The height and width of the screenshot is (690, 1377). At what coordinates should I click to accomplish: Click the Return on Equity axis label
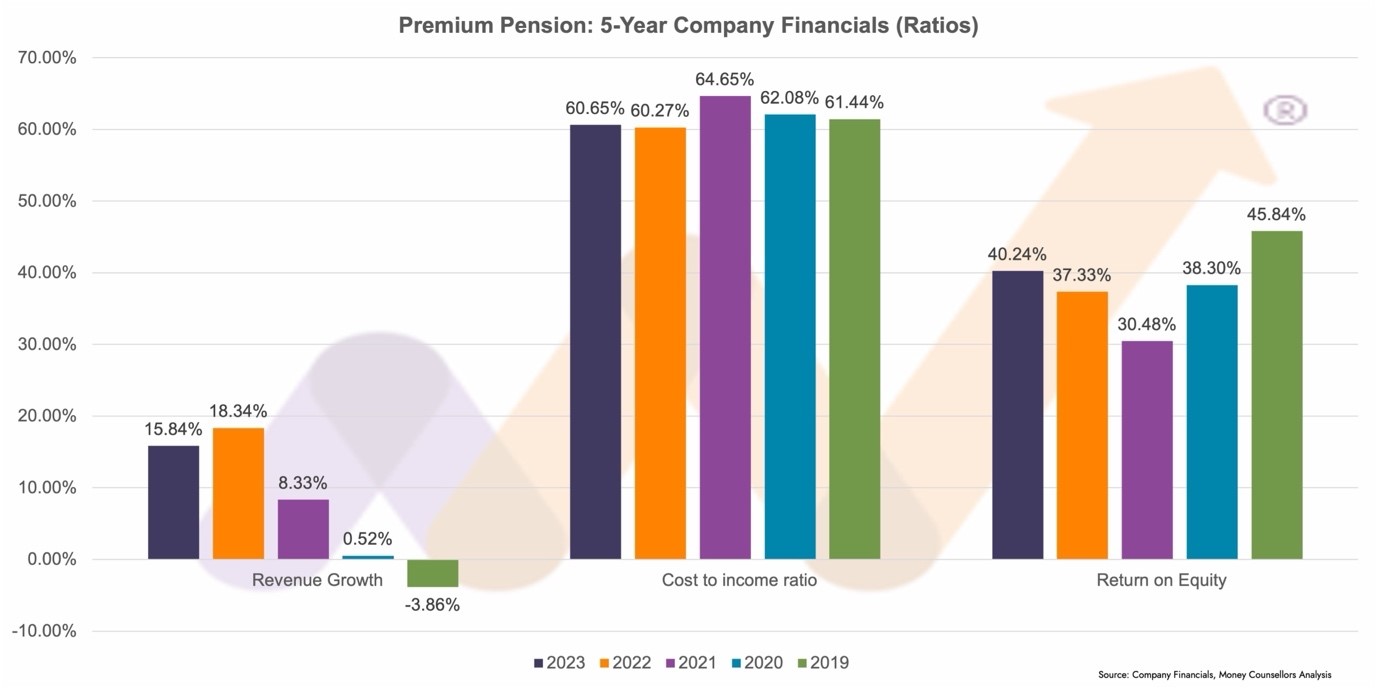(1161, 580)
